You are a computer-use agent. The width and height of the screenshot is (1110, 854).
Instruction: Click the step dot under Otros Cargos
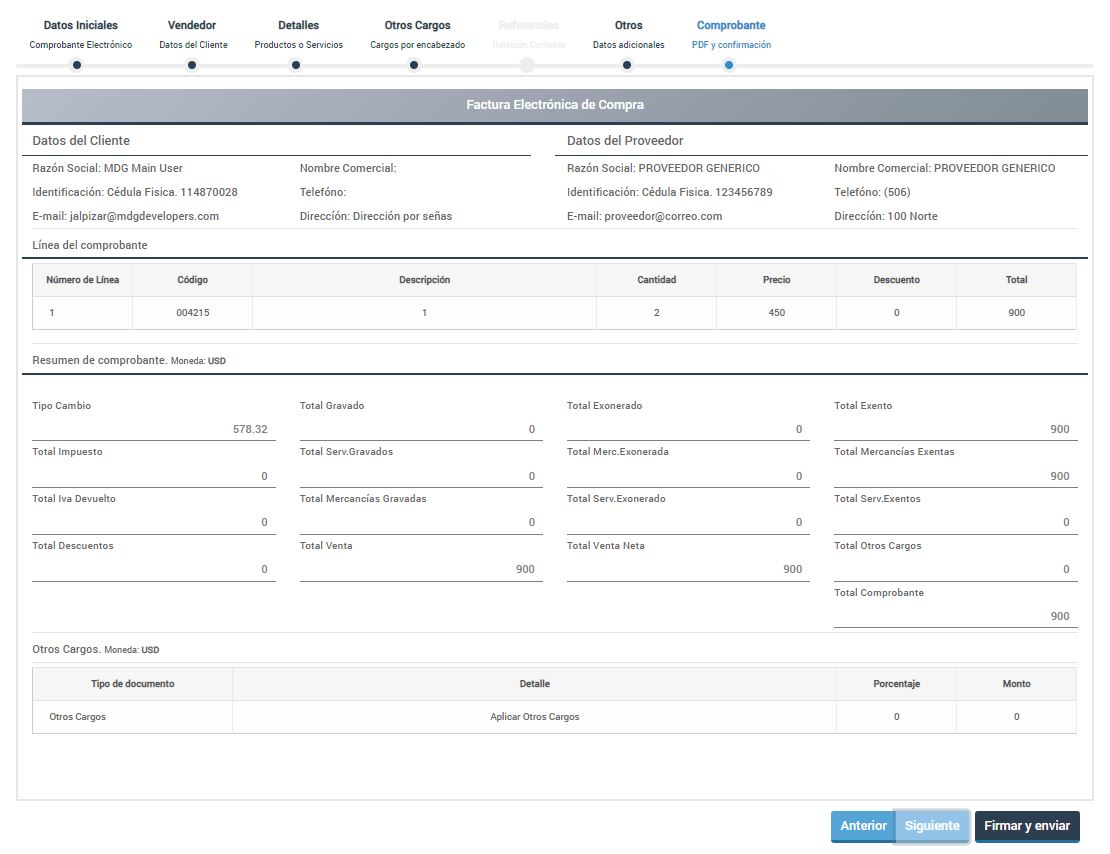click(414, 66)
